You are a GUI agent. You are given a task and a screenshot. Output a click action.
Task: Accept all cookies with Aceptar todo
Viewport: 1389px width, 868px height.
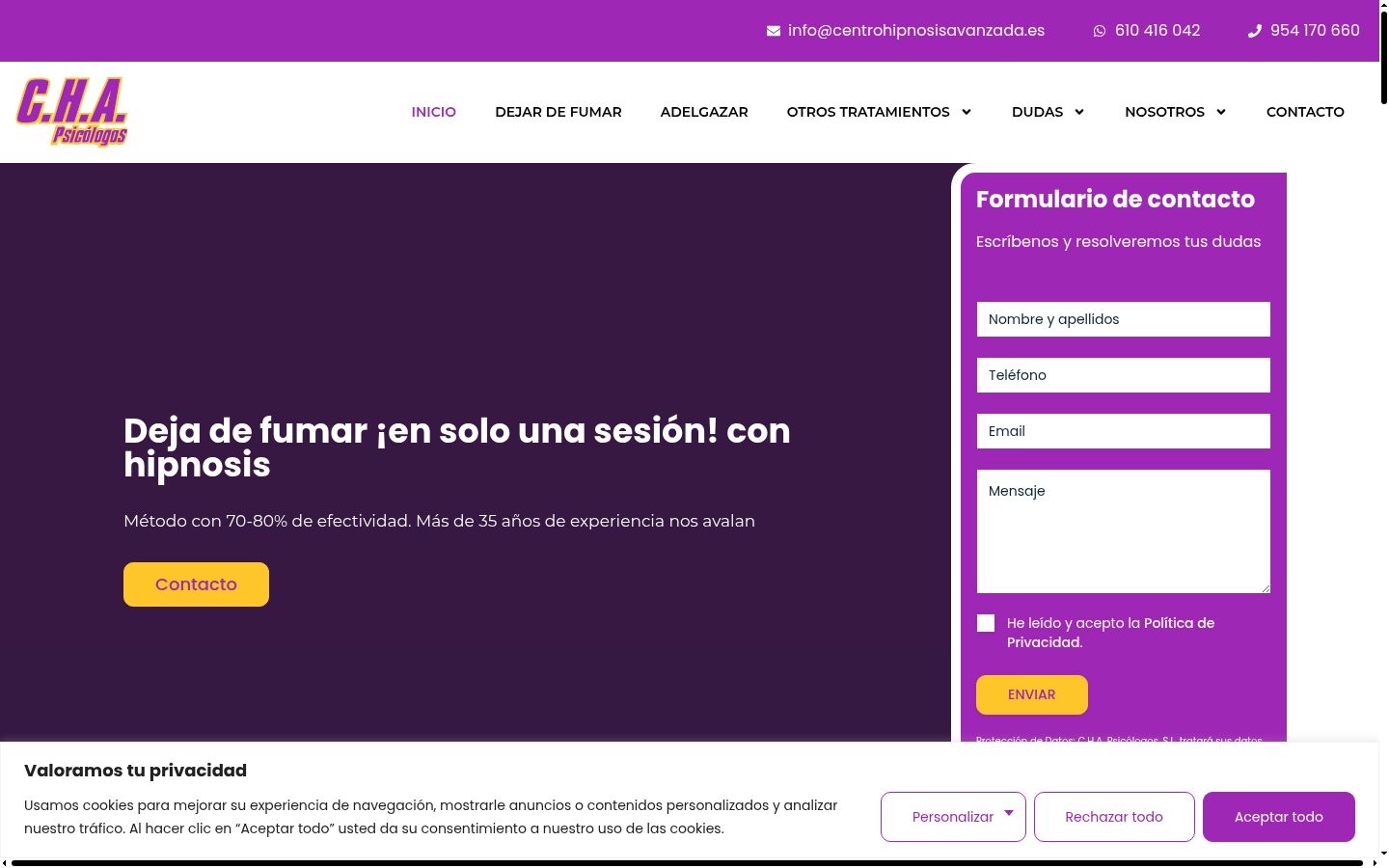tap(1279, 817)
